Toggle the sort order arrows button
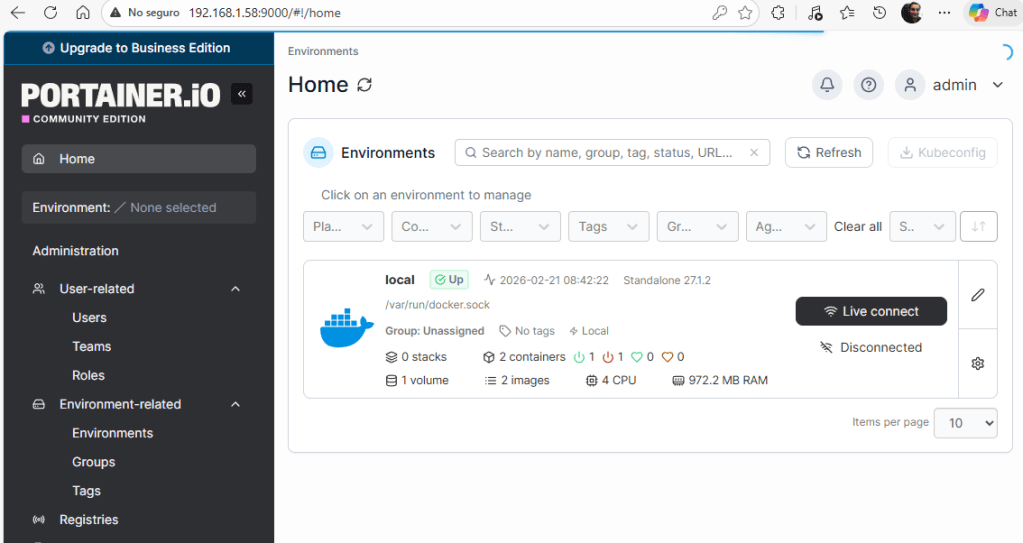 [978, 227]
